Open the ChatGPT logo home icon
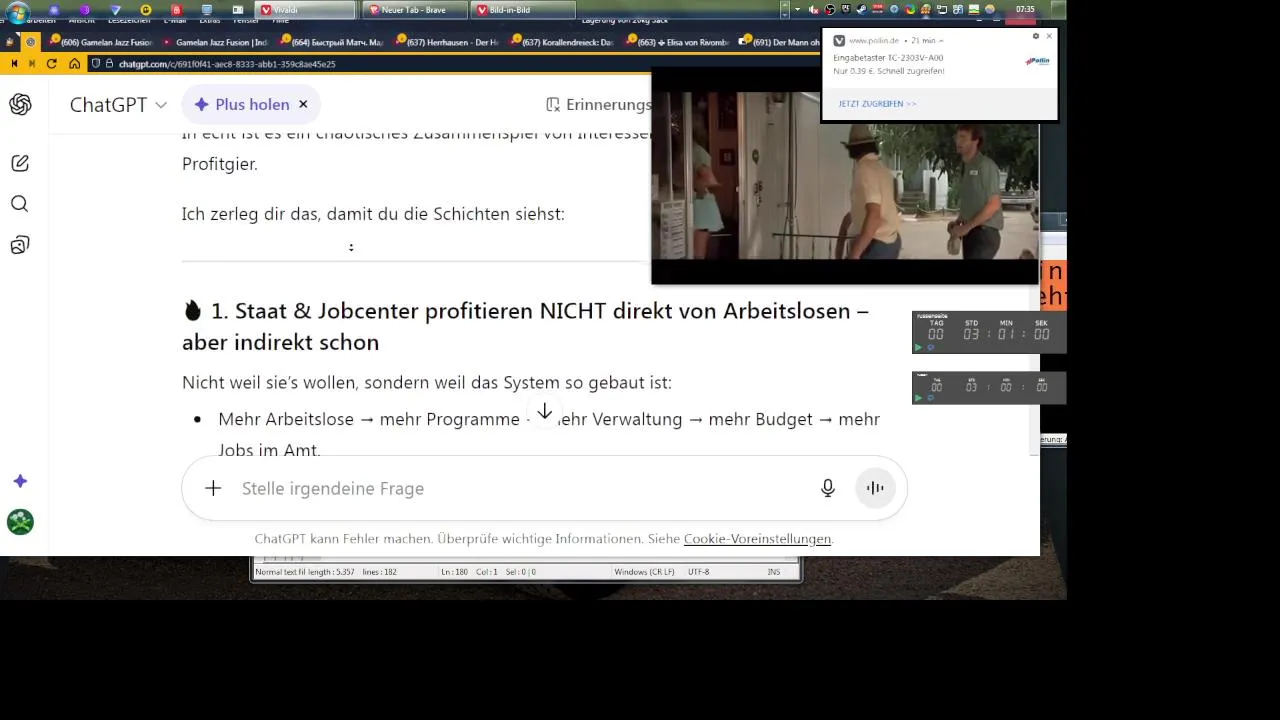 20,105
